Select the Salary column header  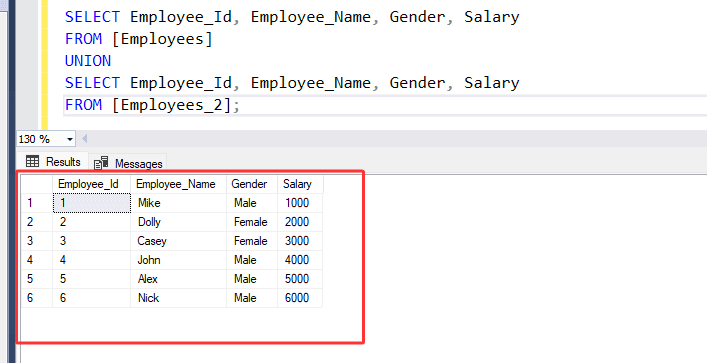(300, 184)
